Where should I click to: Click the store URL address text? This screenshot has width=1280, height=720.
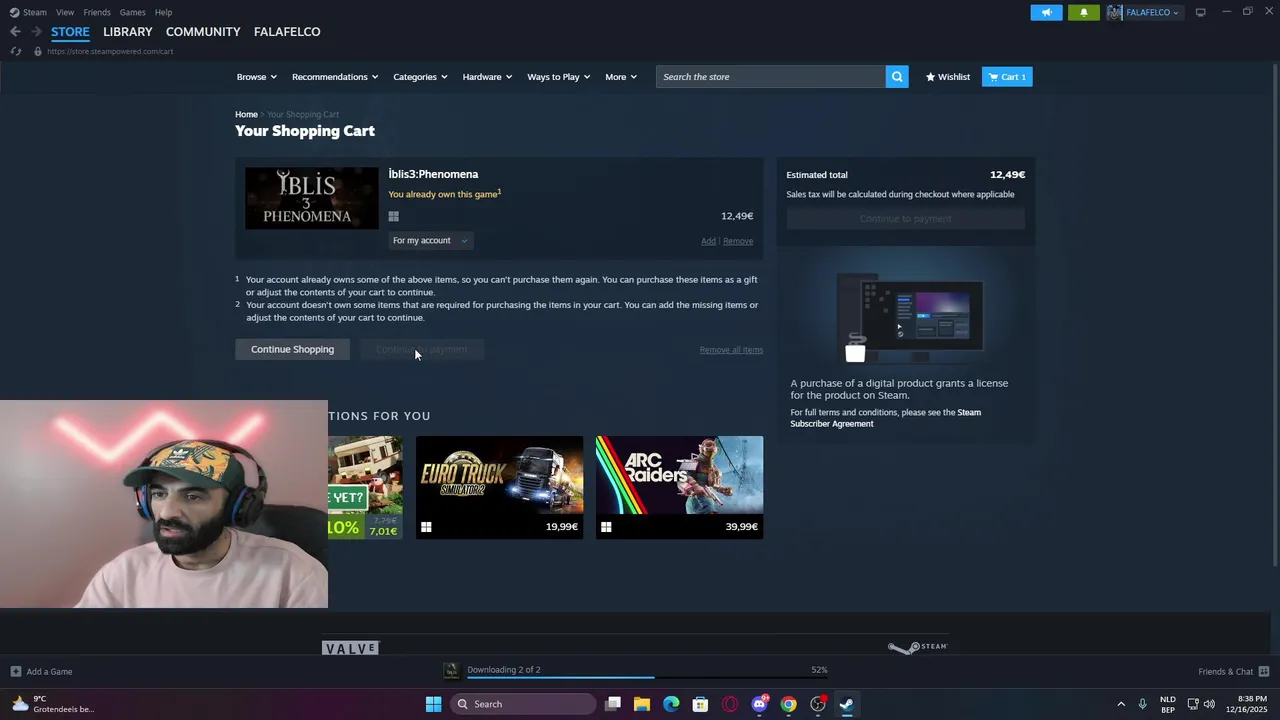(x=110, y=51)
